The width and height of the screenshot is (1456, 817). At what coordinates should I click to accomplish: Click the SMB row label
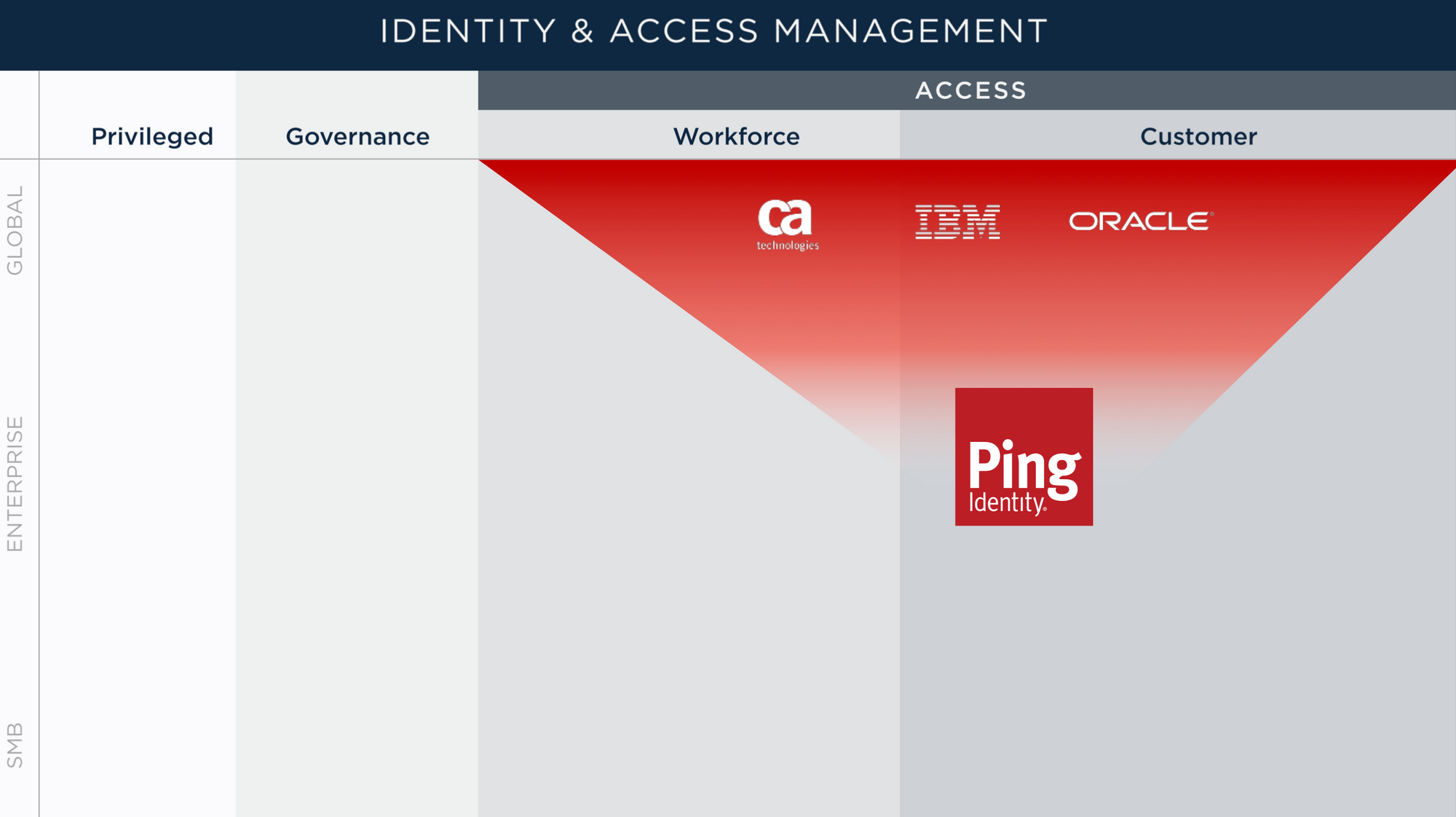coord(15,745)
